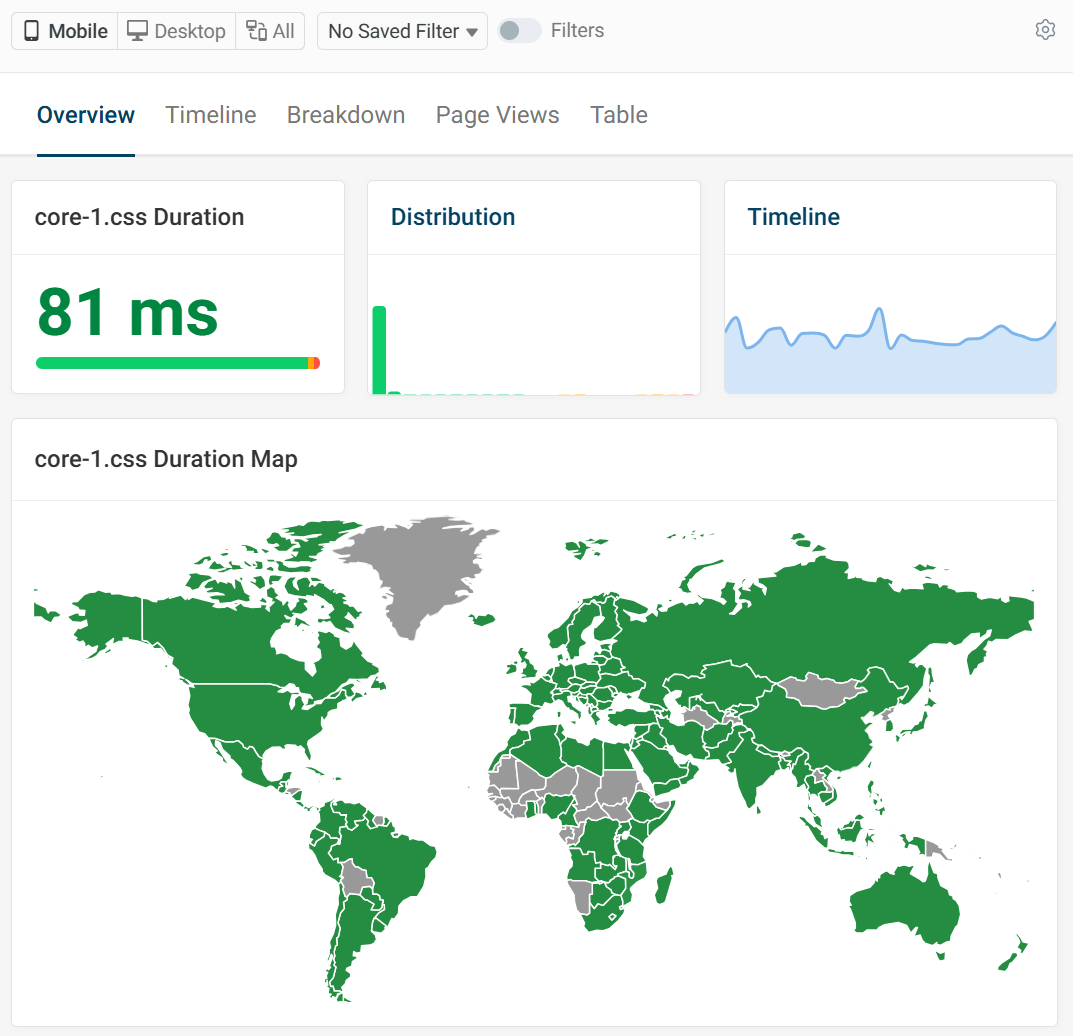Enable the Filters toggle

point(518,30)
